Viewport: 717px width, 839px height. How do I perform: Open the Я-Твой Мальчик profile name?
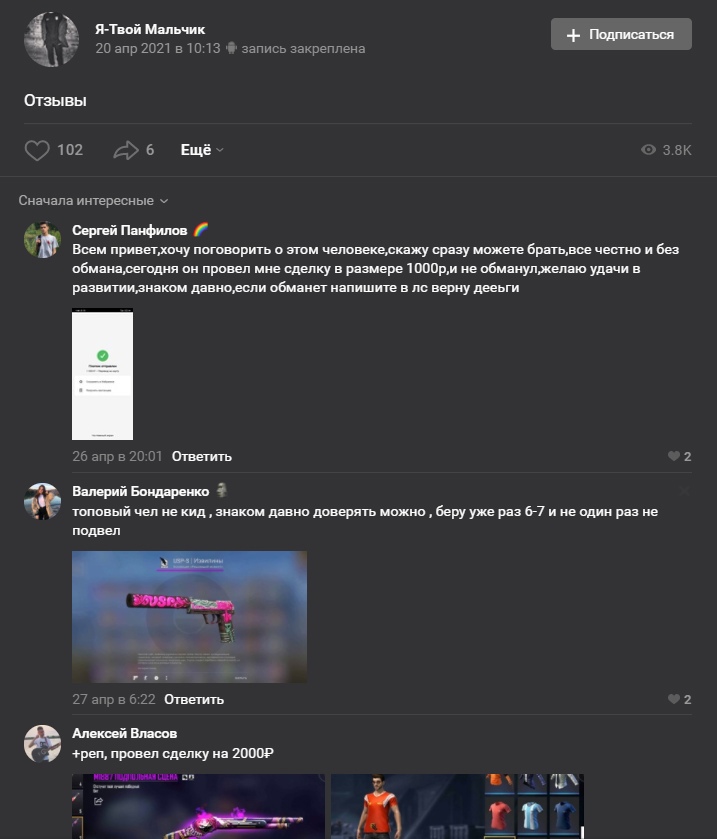(x=150, y=29)
